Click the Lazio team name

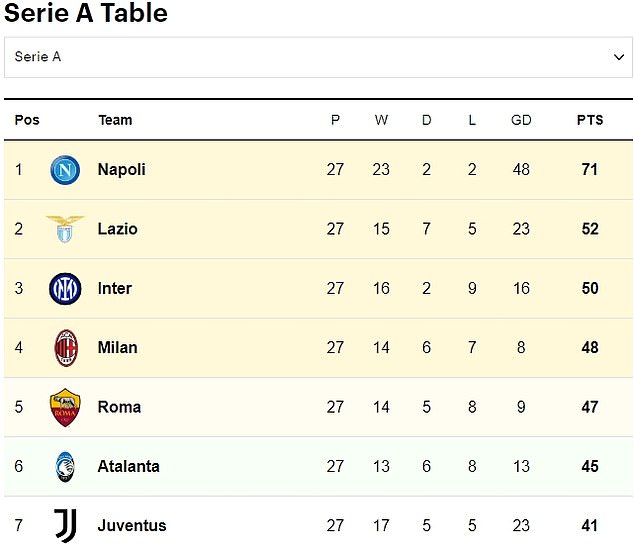click(117, 229)
